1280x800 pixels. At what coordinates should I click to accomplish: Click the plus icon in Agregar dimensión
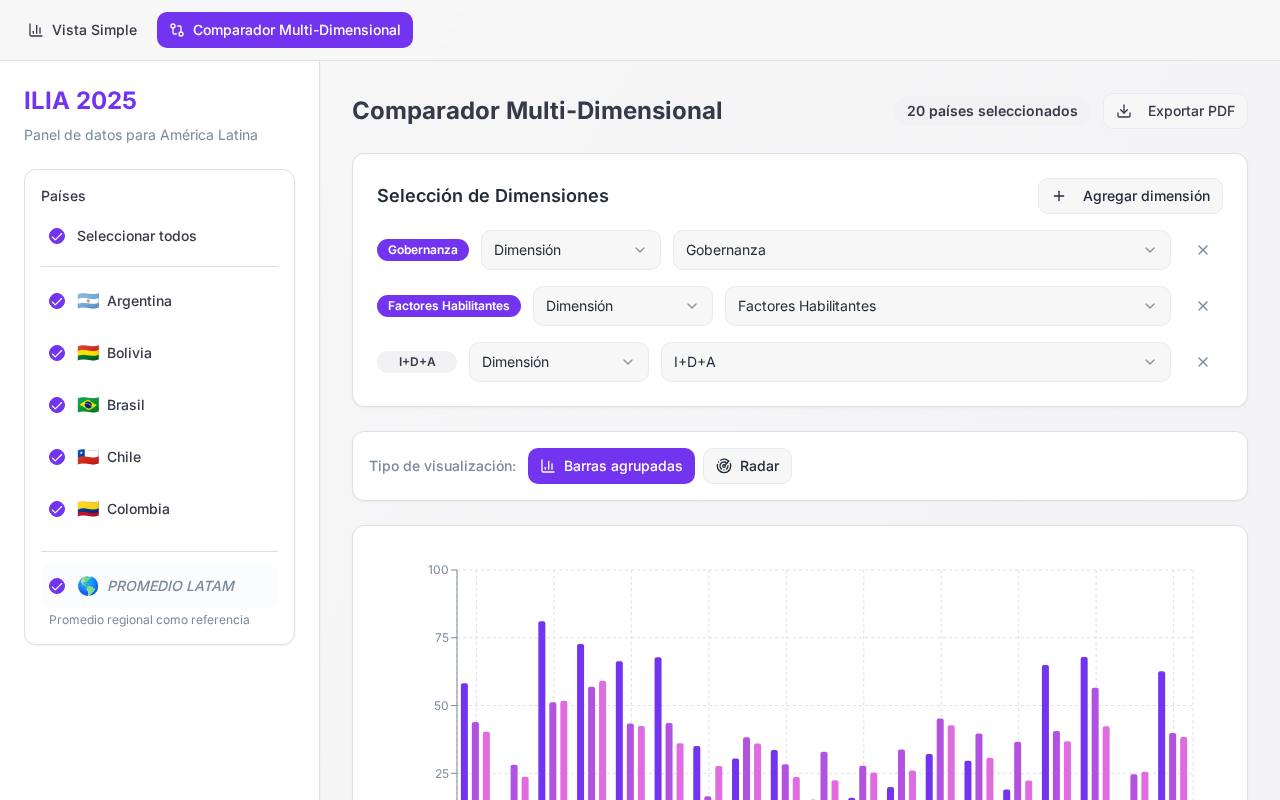pos(1059,196)
